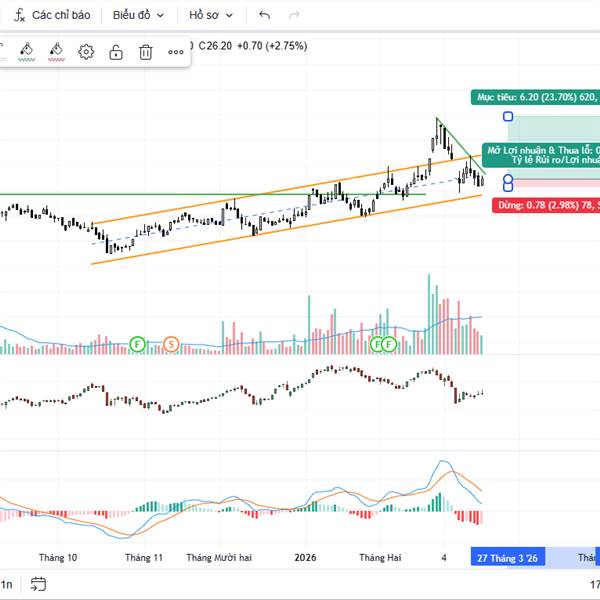Pick the green-underlined fill color

[x=26, y=51]
